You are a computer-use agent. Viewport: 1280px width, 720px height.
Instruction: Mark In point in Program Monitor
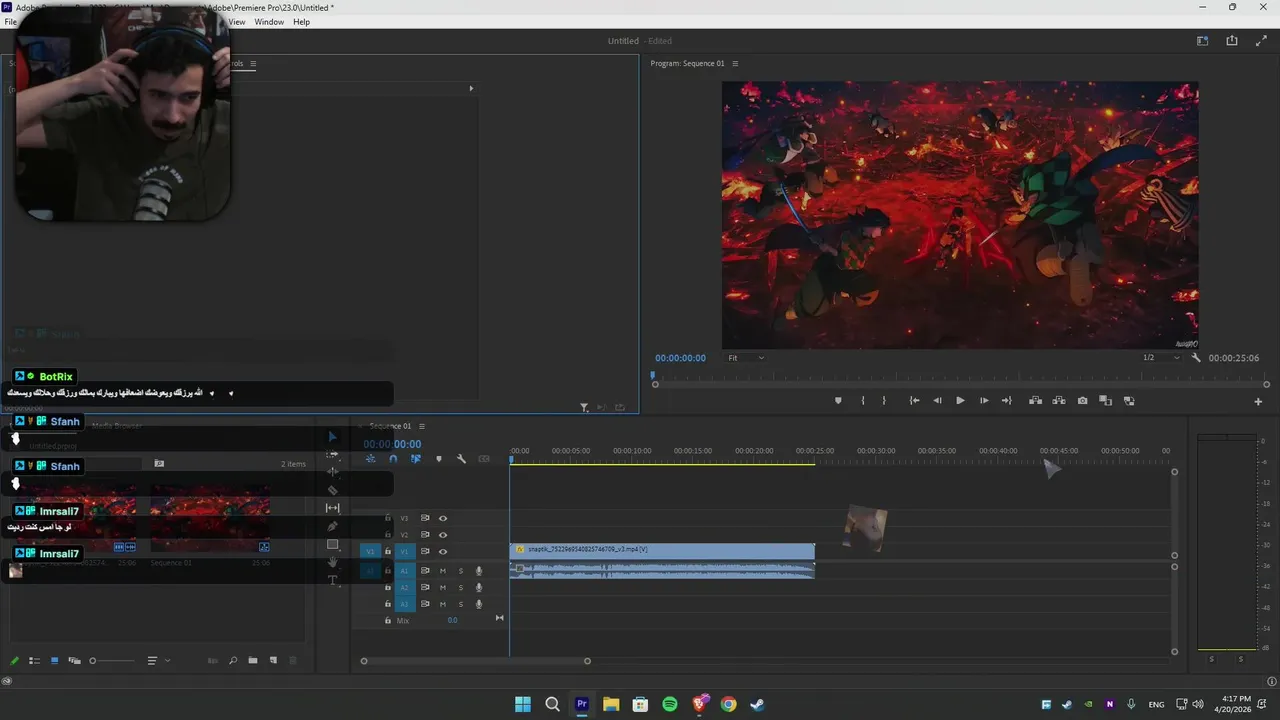coord(862,401)
